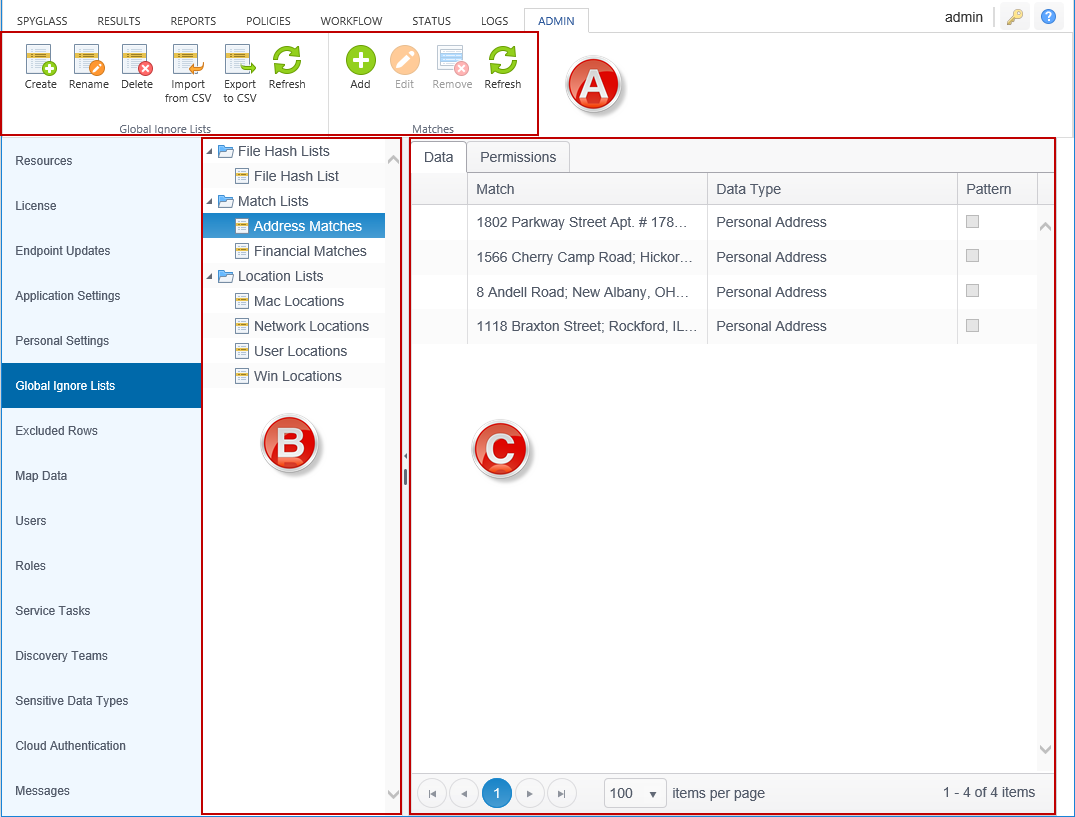
Task: Select Financial Matches list
Action: click(309, 251)
